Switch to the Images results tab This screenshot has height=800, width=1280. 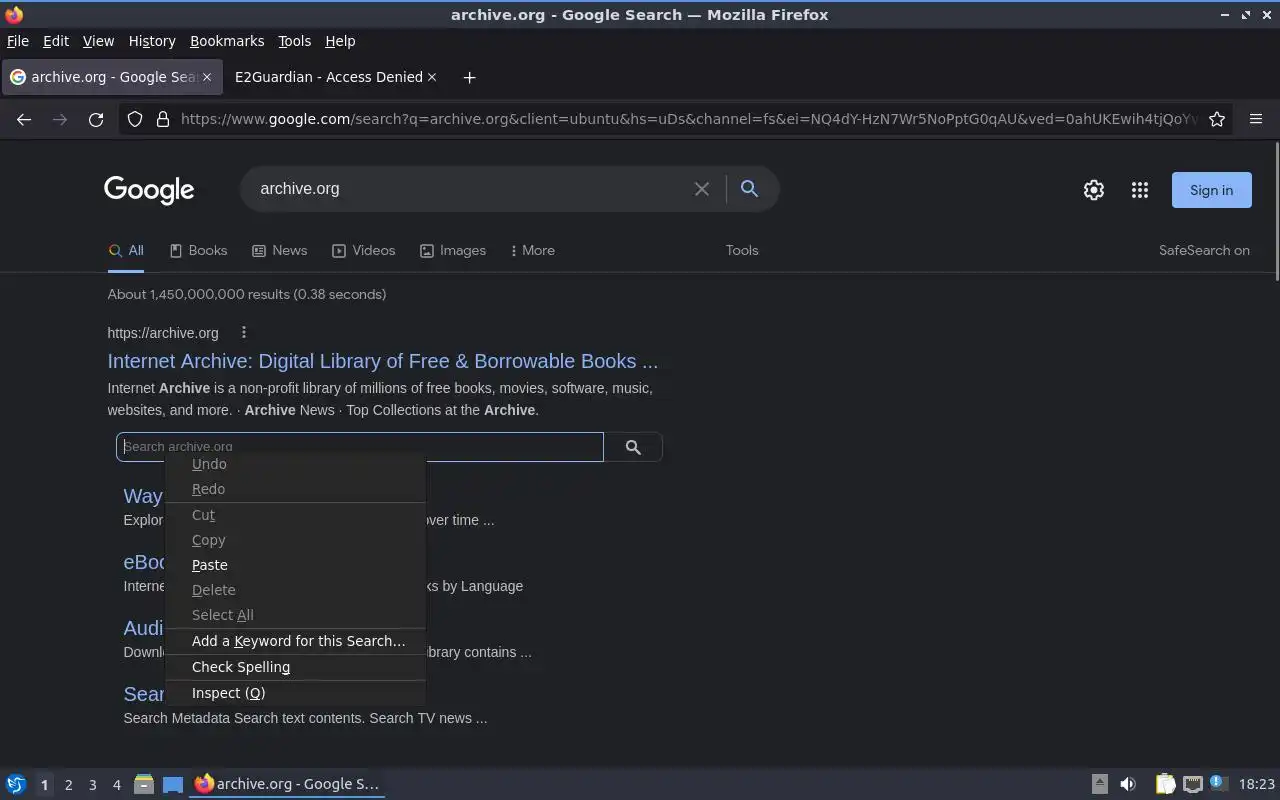point(452,250)
